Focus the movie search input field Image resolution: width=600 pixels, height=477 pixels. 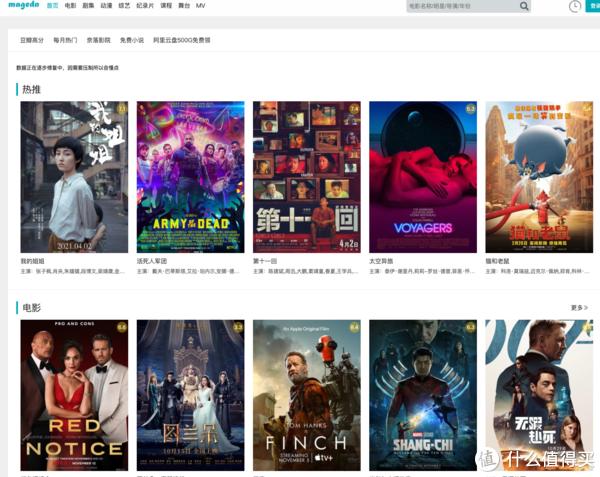click(463, 6)
